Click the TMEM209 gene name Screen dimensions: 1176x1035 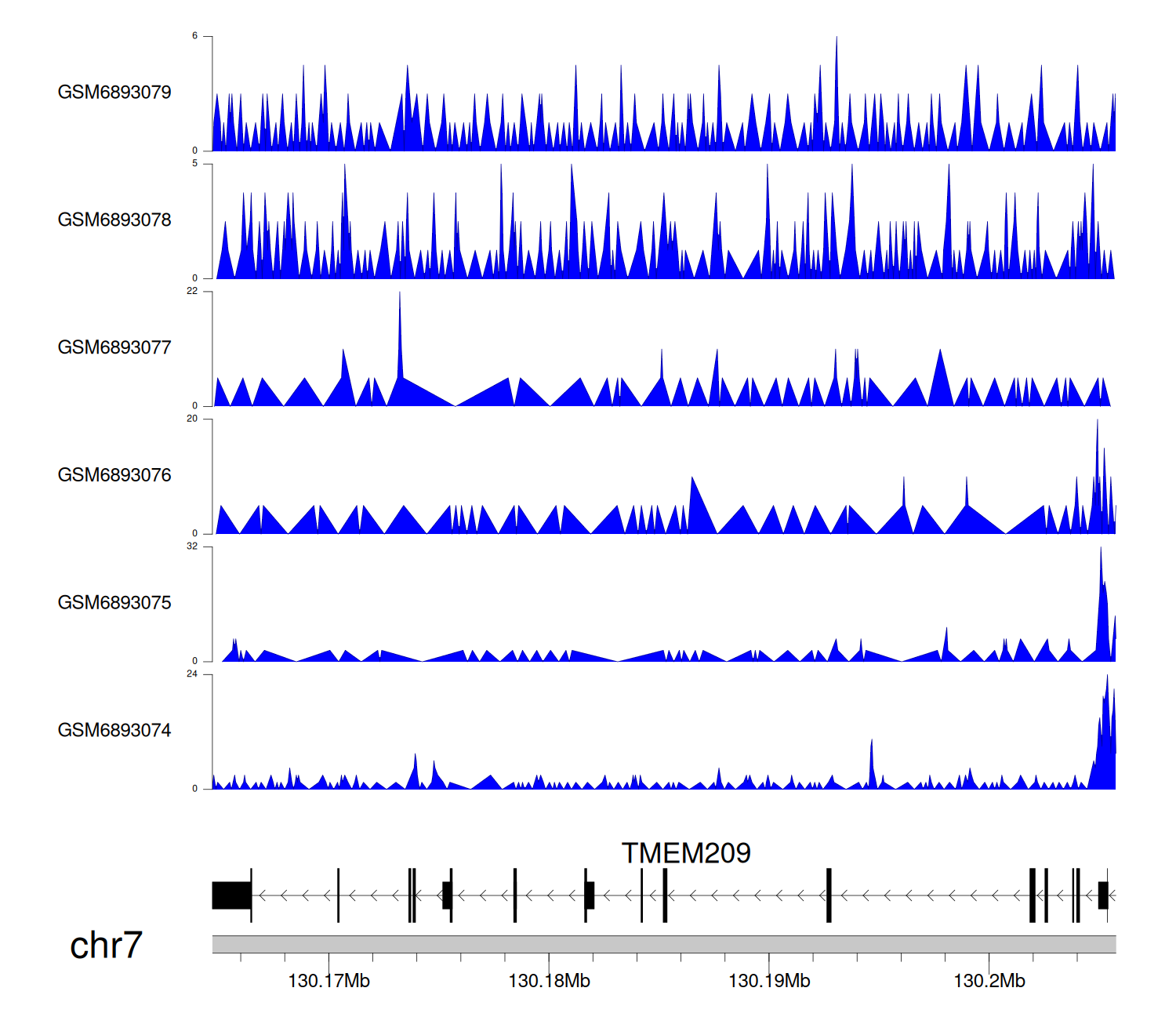point(685,853)
